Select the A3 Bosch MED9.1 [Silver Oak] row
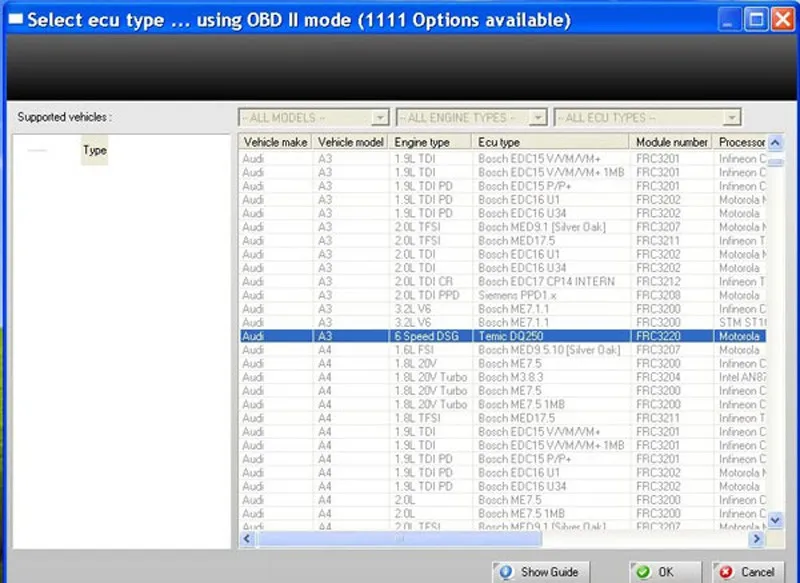This screenshot has width=800, height=583. click(x=503, y=227)
